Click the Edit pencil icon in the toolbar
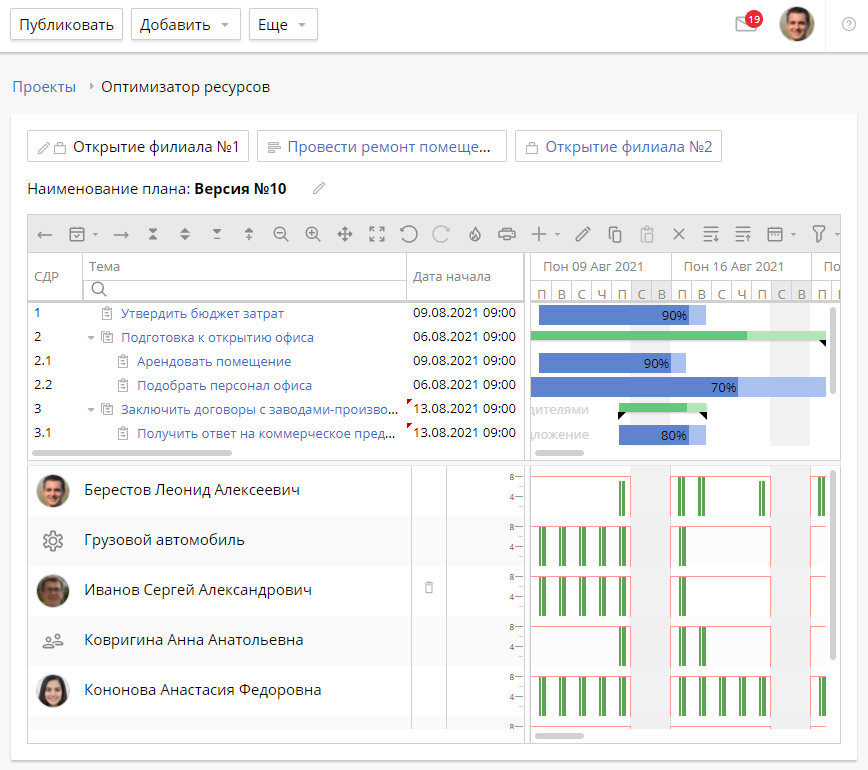868x770 pixels. (581, 234)
